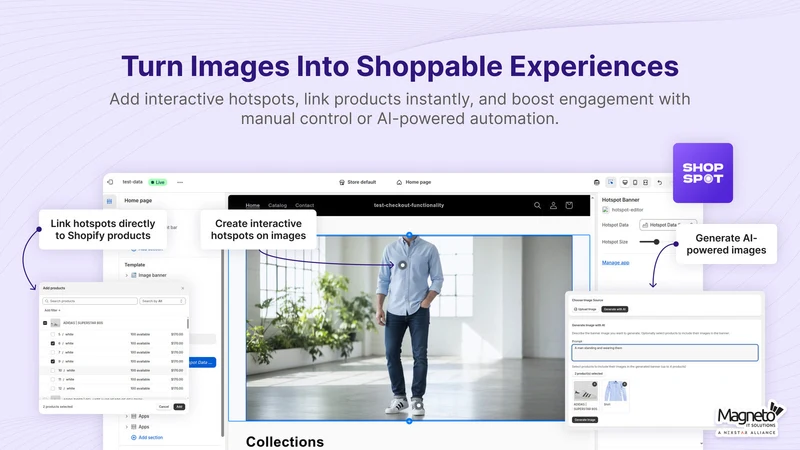Click the undo arrow icon
The image size is (800, 450).
pos(660,182)
